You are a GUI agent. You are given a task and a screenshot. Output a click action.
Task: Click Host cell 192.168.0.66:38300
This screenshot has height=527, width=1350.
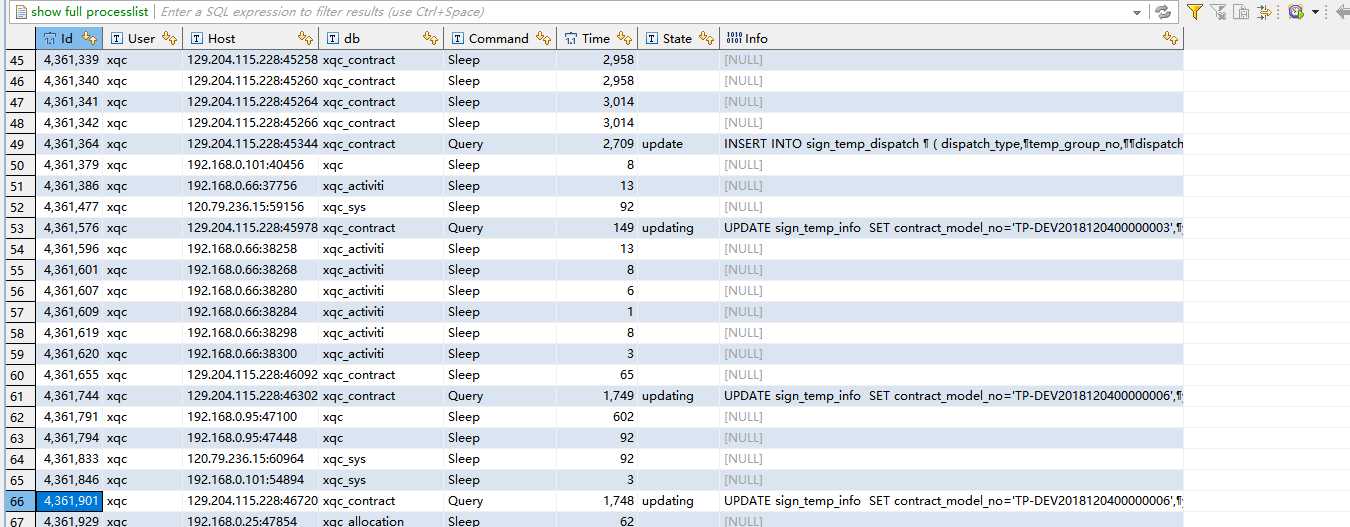251,354
